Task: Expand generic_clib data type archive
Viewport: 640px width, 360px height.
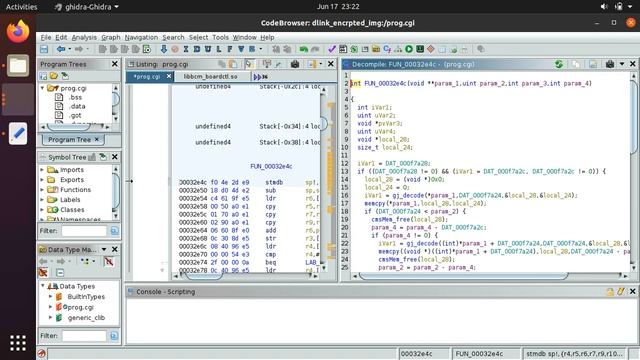Action: click(x=51, y=318)
